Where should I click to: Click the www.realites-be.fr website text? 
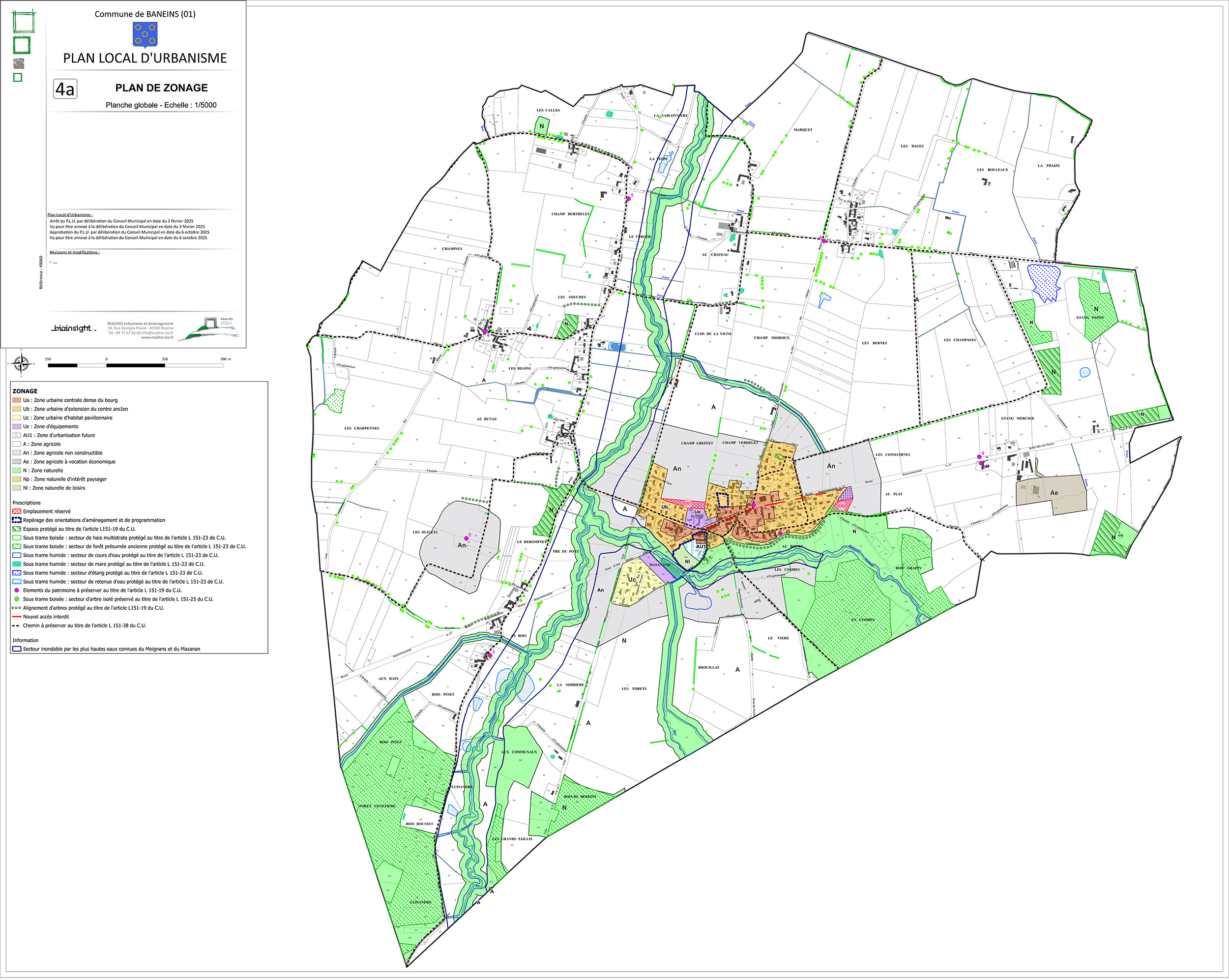point(157,337)
